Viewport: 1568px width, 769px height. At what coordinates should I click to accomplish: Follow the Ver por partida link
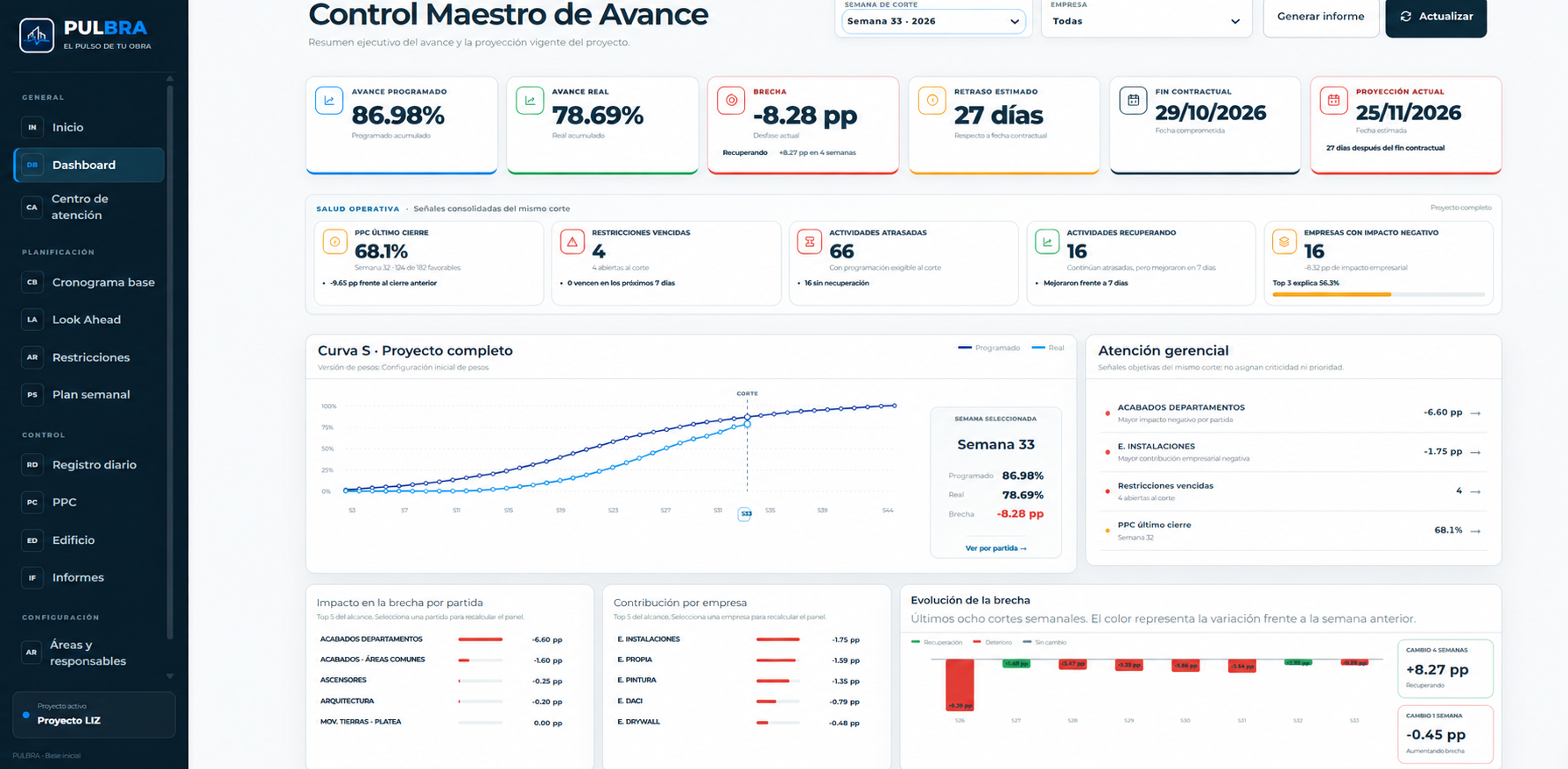pyautogui.click(x=995, y=548)
